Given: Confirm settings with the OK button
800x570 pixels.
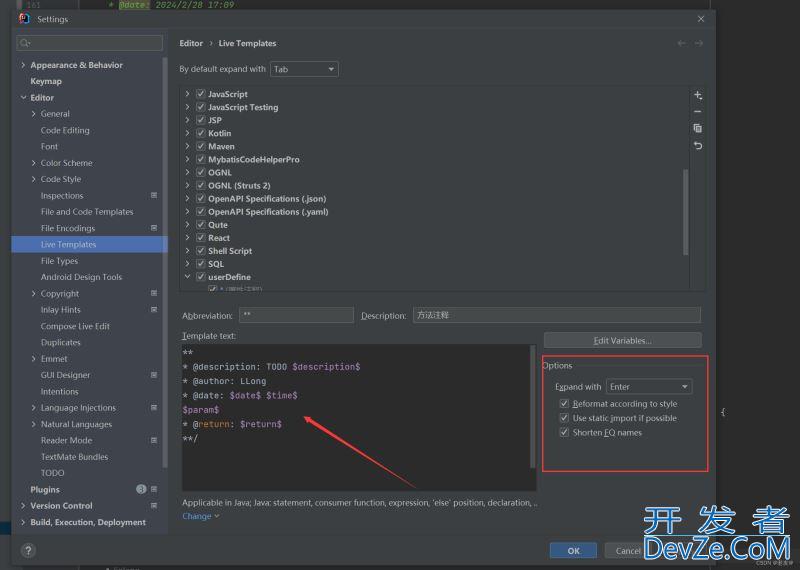Looking at the screenshot, I should pyautogui.click(x=573, y=551).
